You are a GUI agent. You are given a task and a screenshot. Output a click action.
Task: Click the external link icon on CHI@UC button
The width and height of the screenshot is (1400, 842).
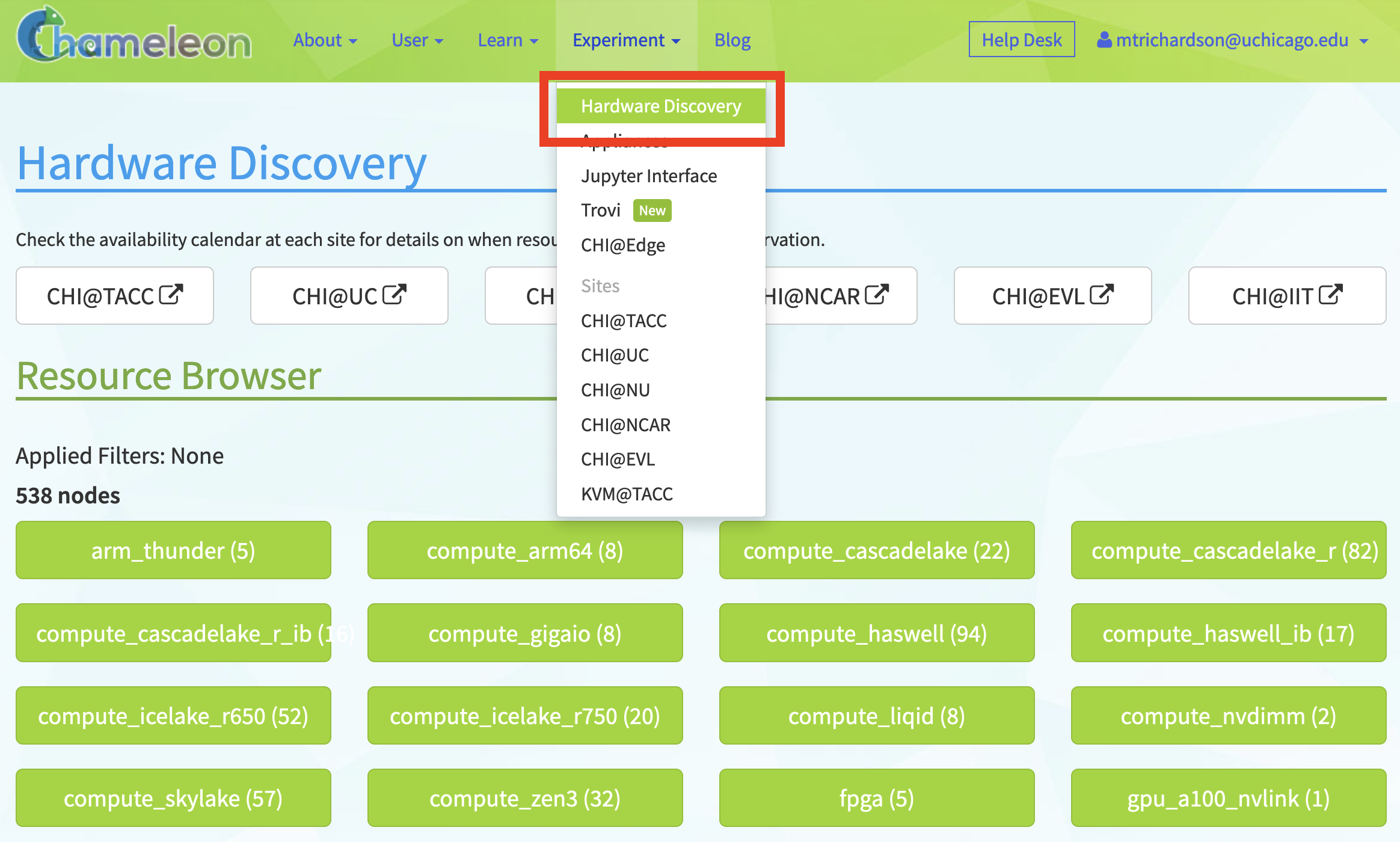(x=395, y=295)
